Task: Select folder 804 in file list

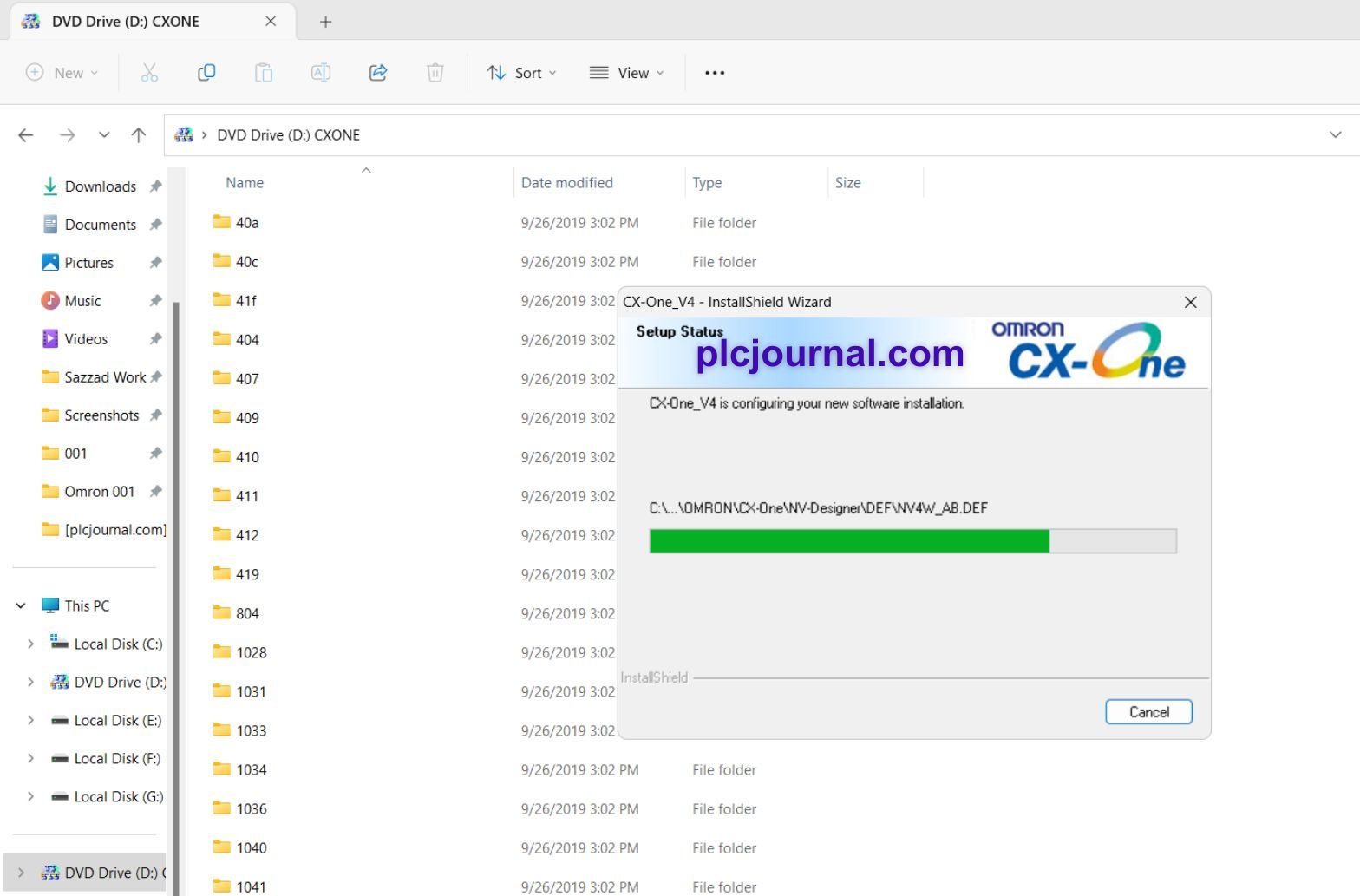Action: pyautogui.click(x=247, y=613)
